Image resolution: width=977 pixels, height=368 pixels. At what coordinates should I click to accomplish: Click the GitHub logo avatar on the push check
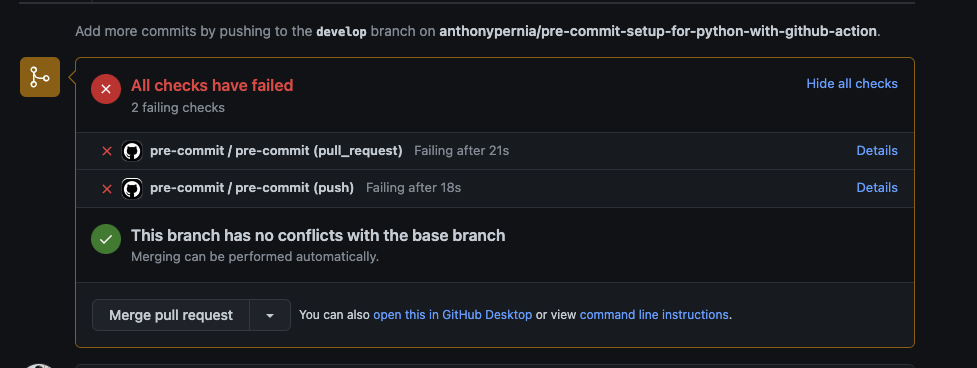[x=131, y=188]
